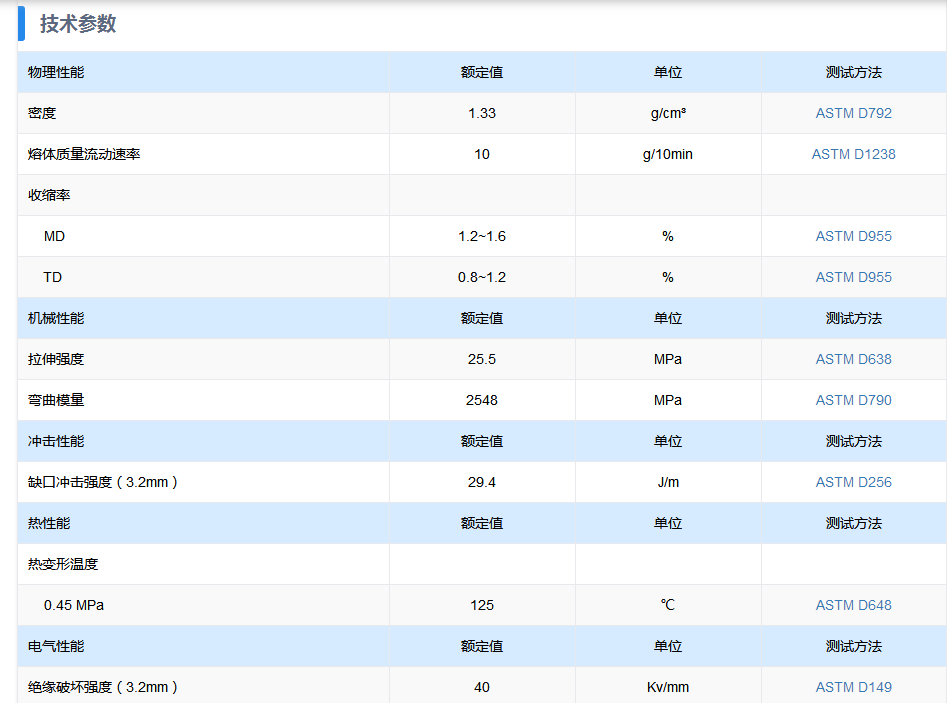Click the density value 1.33

481,113
